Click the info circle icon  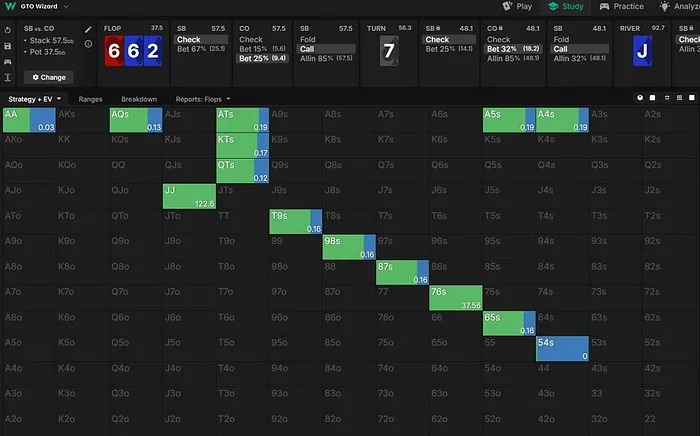click(x=89, y=44)
